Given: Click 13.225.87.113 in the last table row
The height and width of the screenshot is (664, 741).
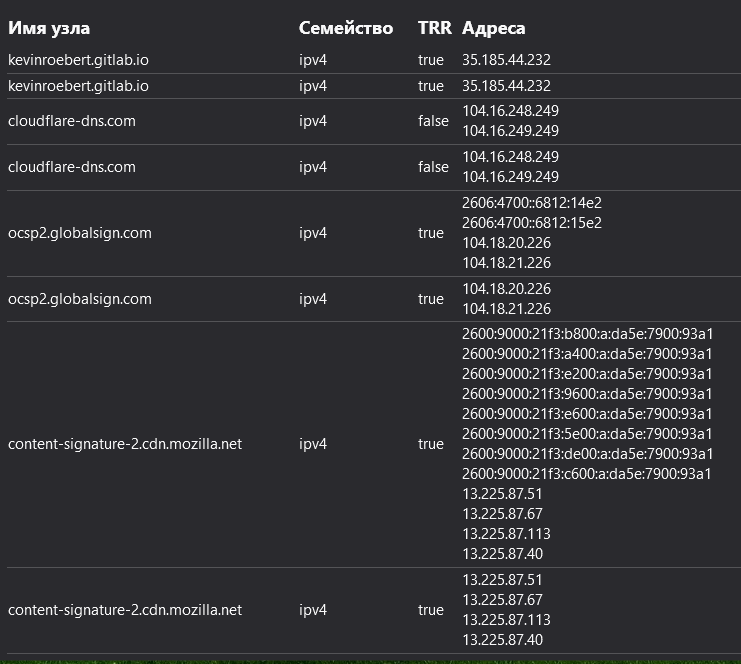Looking at the screenshot, I should (506, 620).
